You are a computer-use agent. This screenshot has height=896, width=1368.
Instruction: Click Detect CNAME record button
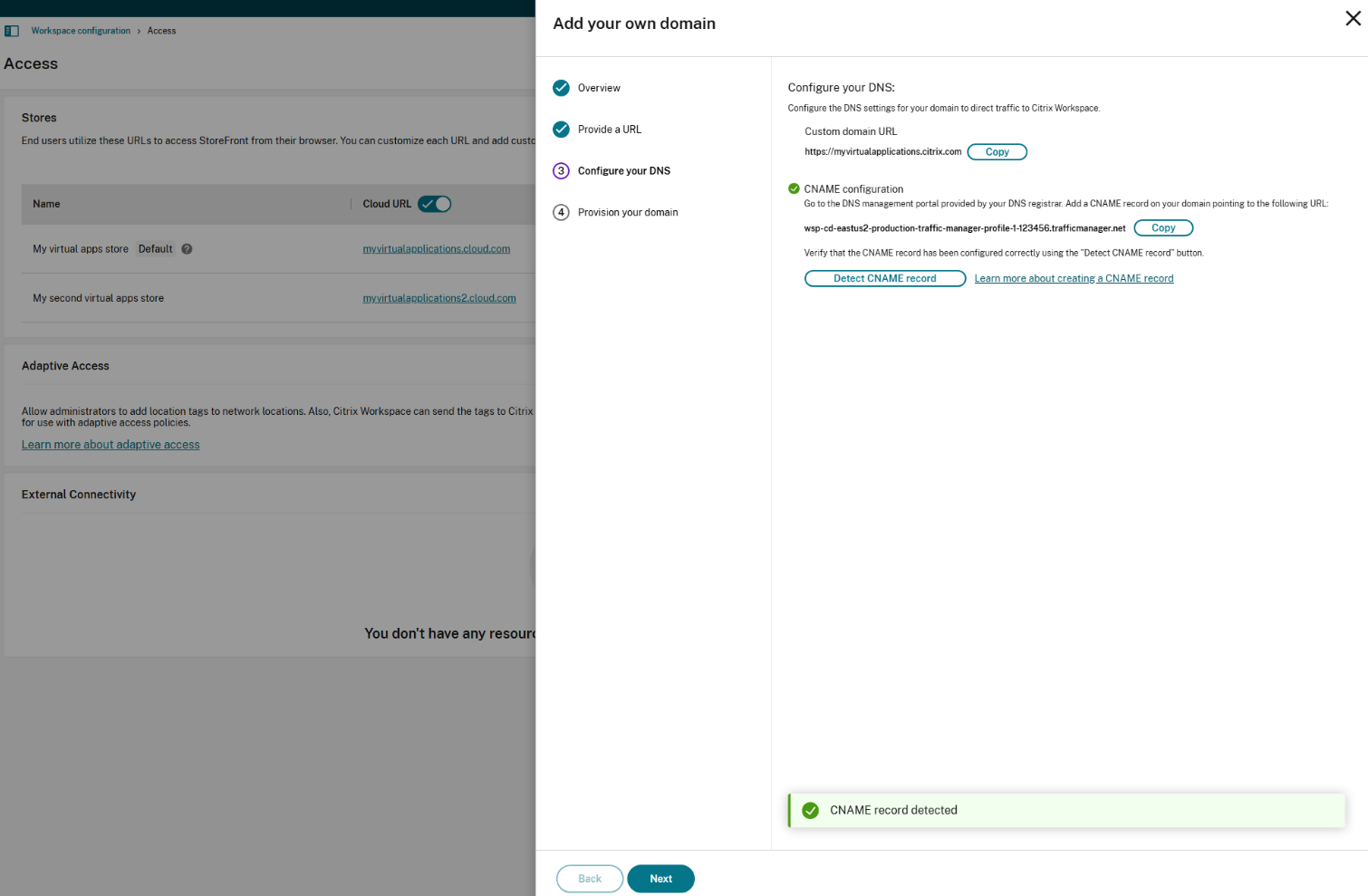[x=885, y=279]
